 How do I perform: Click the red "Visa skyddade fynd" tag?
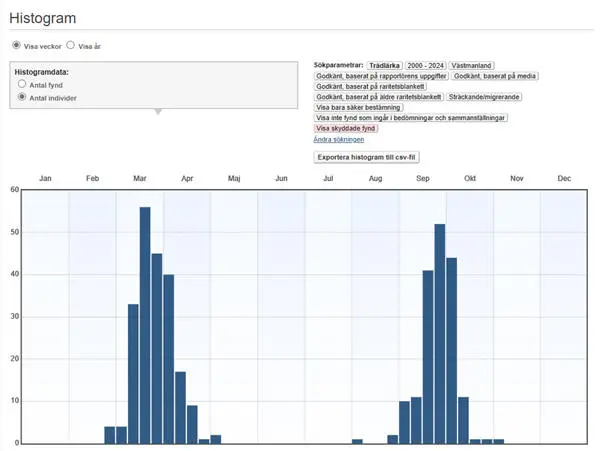pyautogui.click(x=346, y=128)
